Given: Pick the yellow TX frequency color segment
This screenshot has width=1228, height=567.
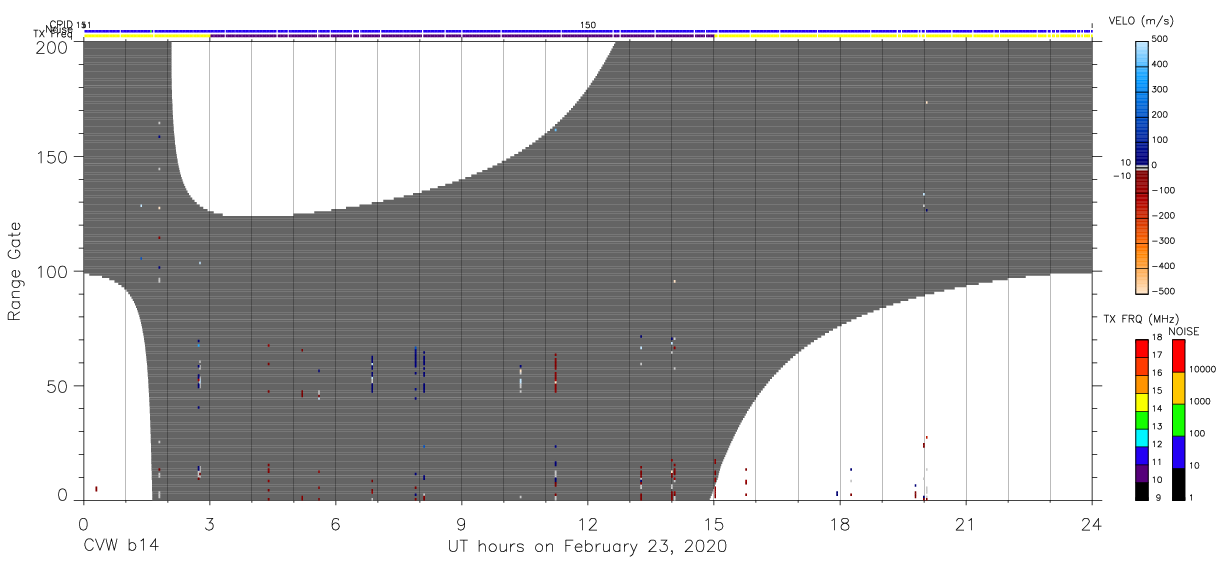Looking at the screenshot, I should coord(1141,400).
